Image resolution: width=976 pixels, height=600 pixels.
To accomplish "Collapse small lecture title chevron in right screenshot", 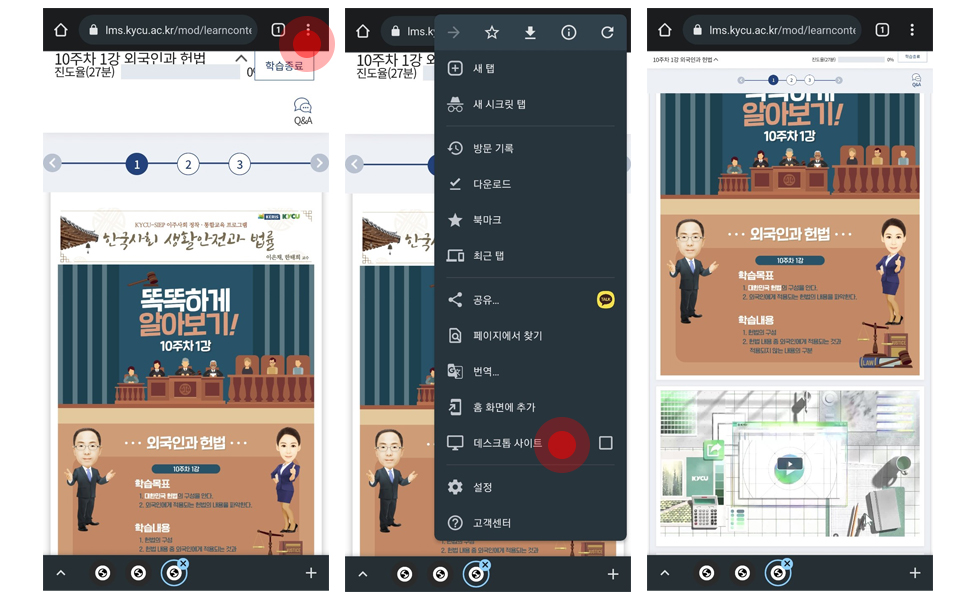I will tap(715, 60).
